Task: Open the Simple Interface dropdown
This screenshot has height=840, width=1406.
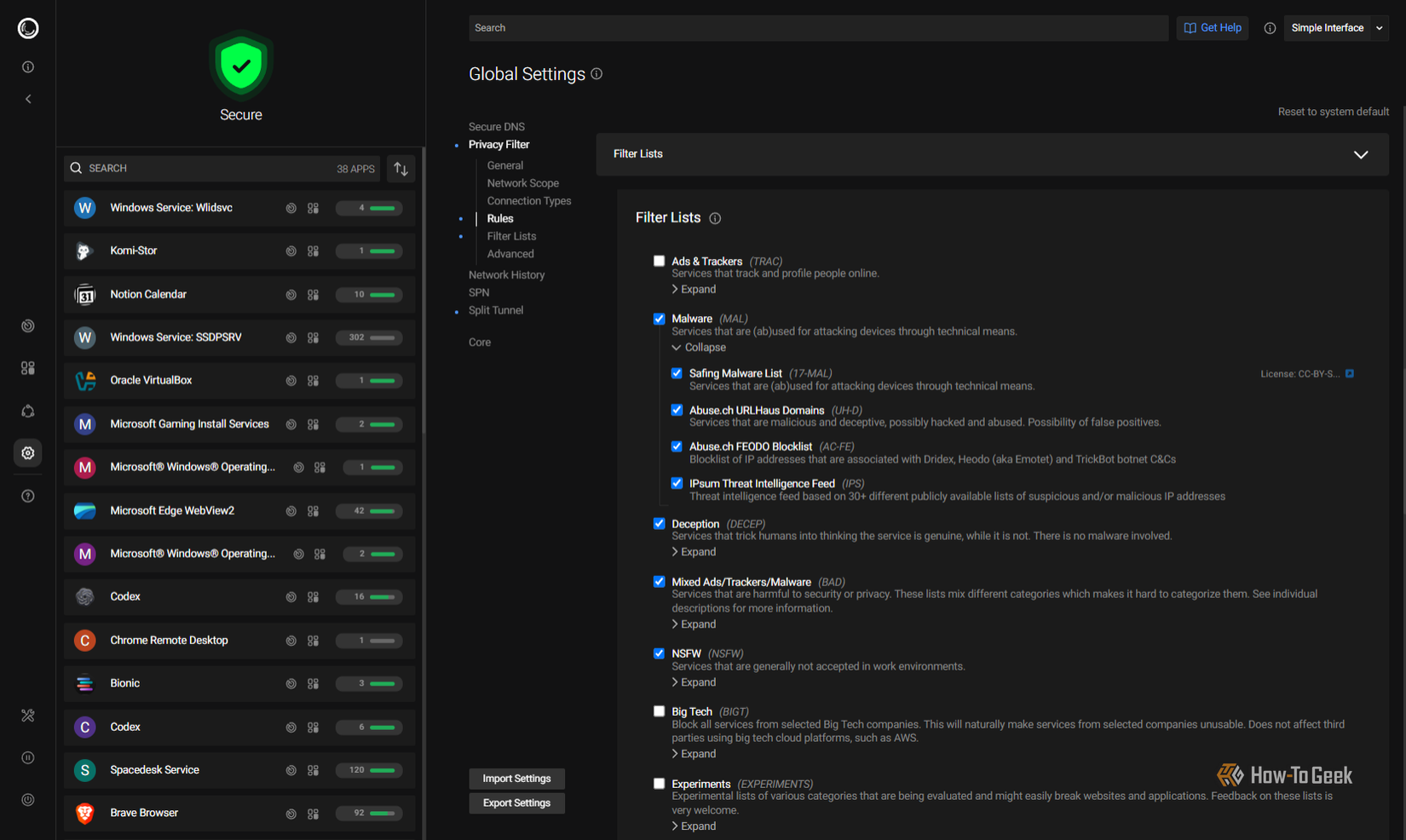Action: click(1336, 28)
